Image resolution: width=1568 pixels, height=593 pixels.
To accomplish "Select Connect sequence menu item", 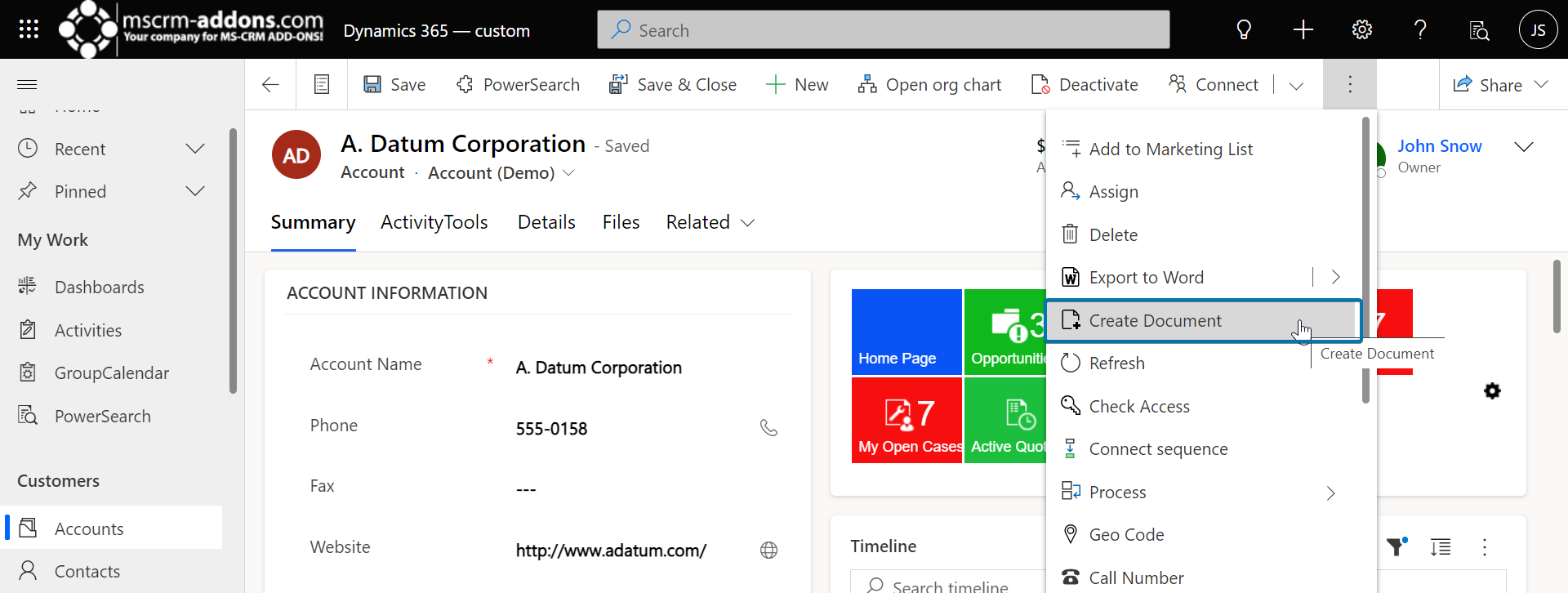I will pos(1205,448).
